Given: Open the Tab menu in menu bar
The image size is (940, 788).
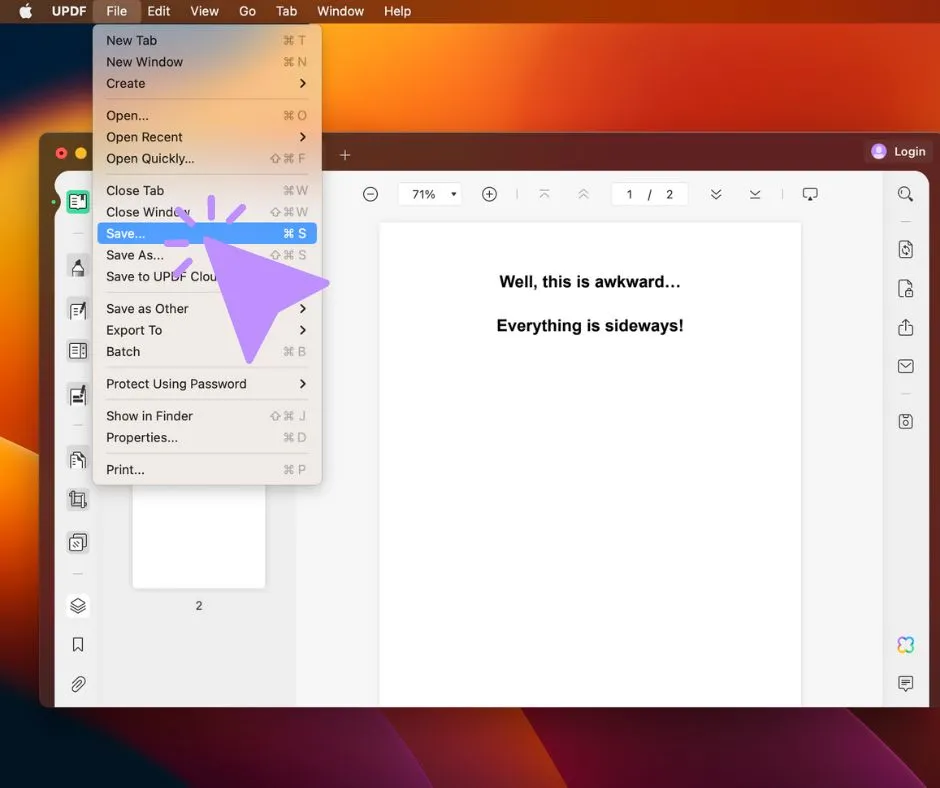Looking at the screenshot, I should click(287, 11).
